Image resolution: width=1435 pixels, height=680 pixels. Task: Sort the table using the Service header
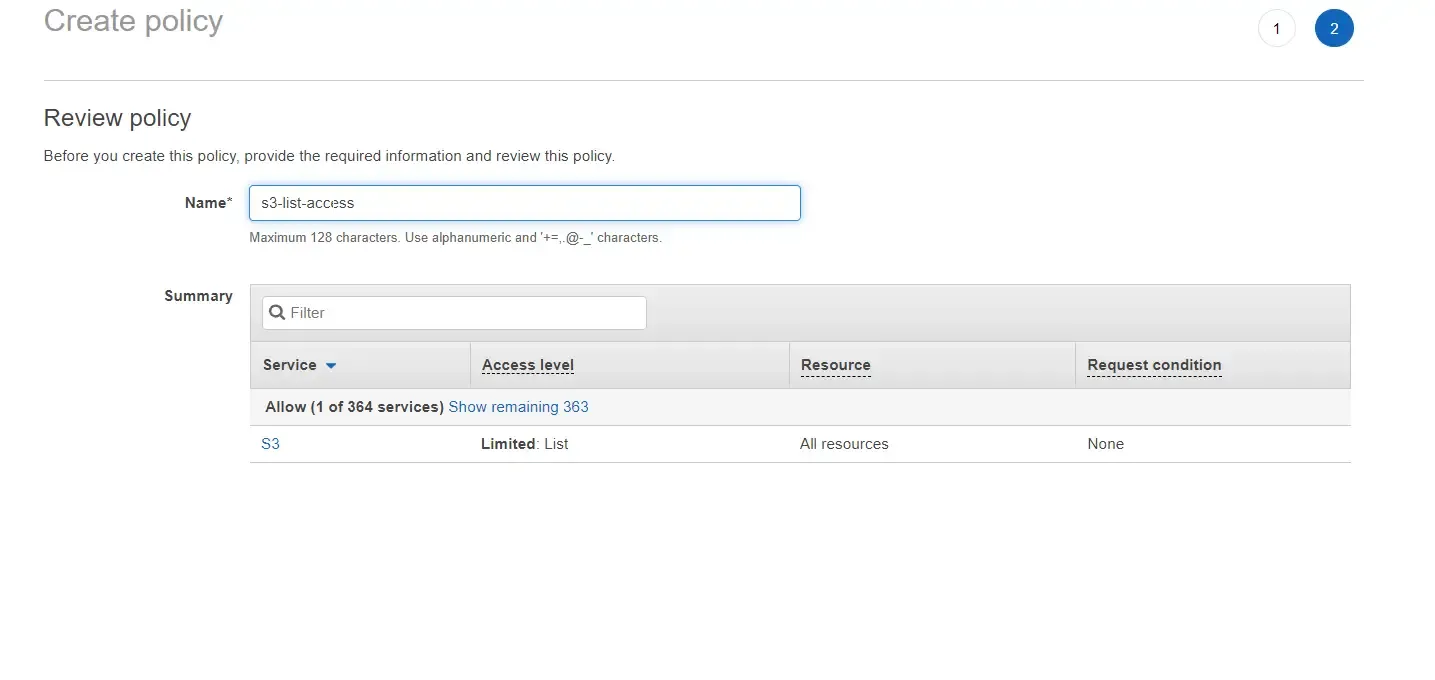coord(288,365)
